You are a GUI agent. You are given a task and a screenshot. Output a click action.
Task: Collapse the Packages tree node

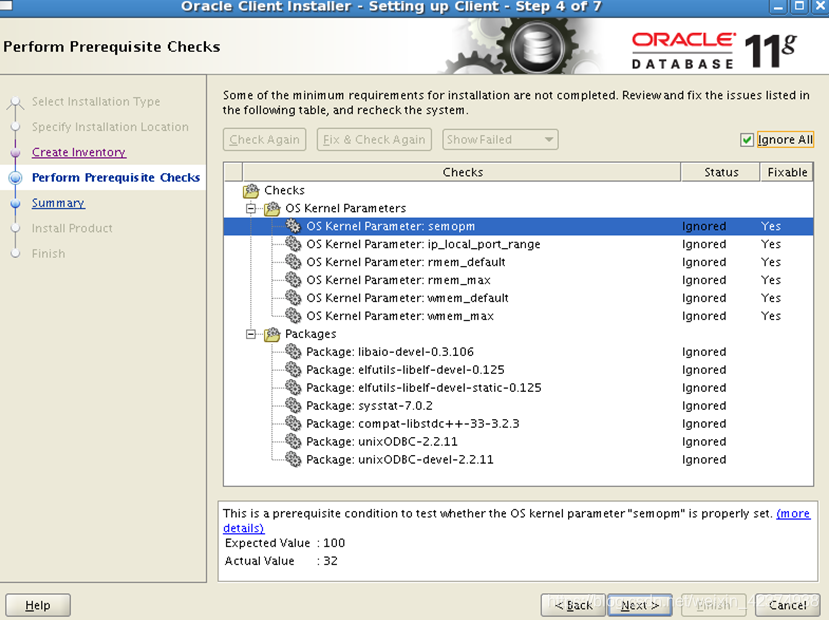(x=251, y=334)
